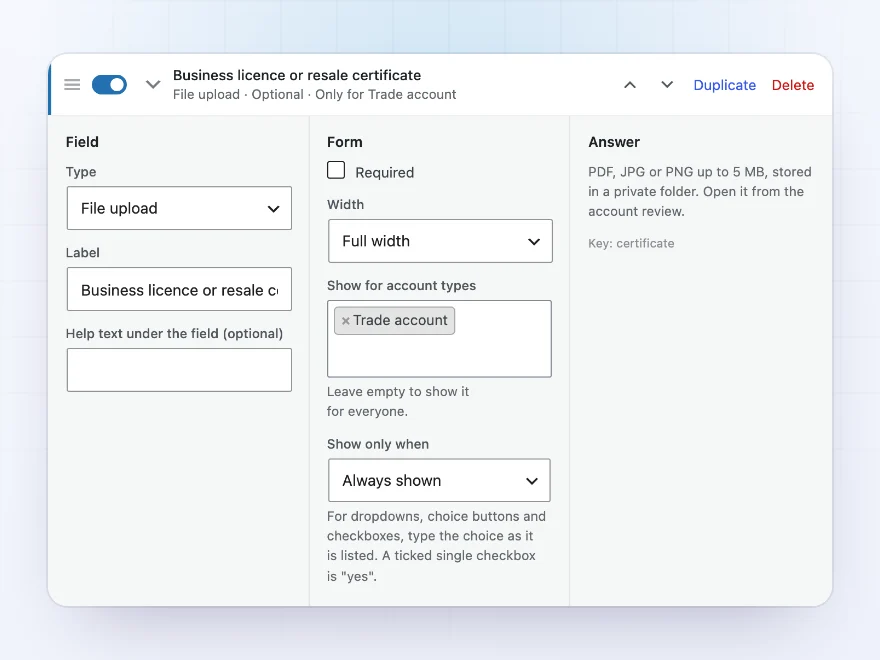This screenshot has width=880, height=660.
Task: Grab the drag handle icon for reordering
Action: 72,85
